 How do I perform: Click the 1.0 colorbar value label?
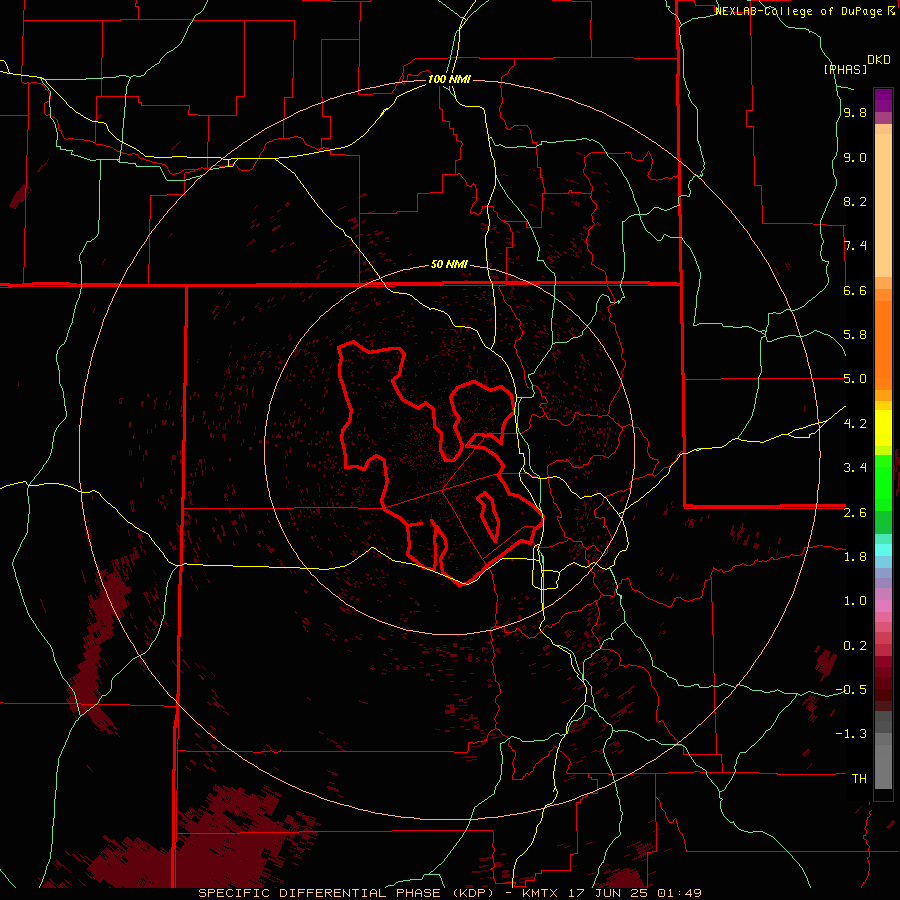[x=855, y=601]
